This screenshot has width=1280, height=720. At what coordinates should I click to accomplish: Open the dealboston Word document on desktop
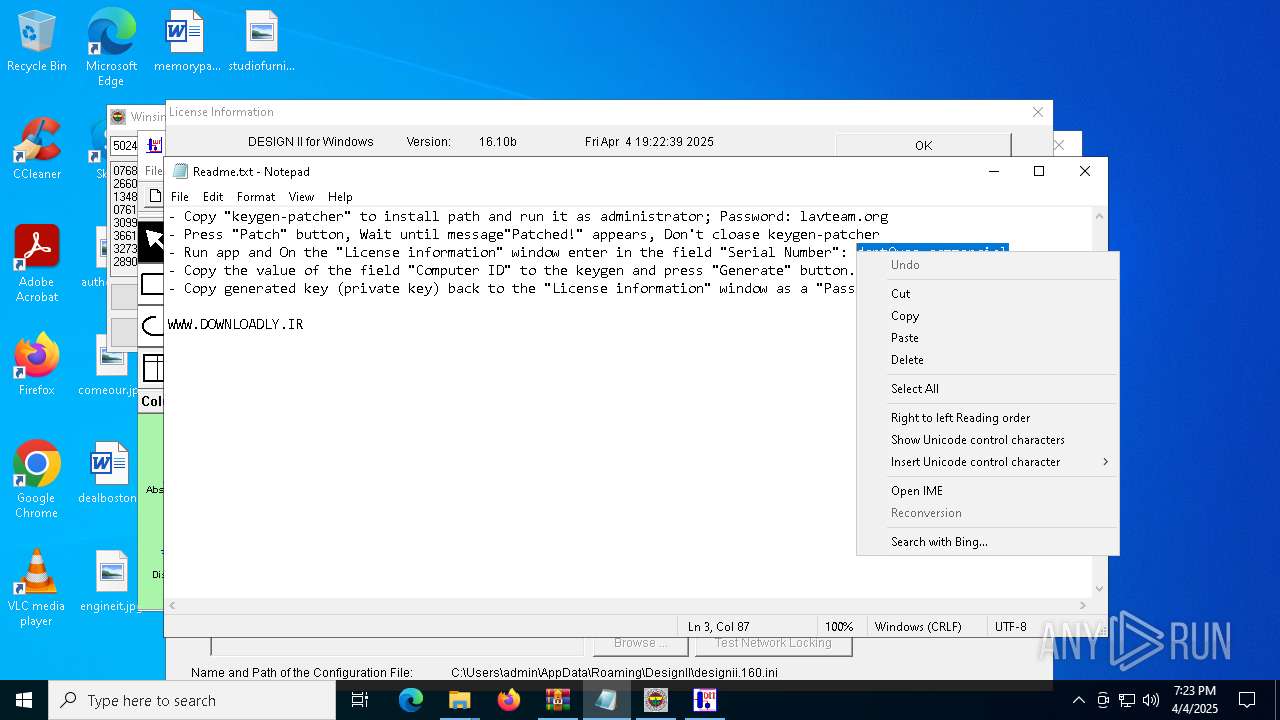click(108, 474)
